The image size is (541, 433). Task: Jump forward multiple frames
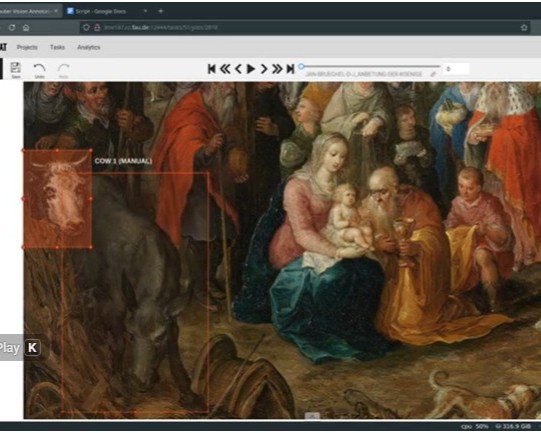click(x=277, y=69)
